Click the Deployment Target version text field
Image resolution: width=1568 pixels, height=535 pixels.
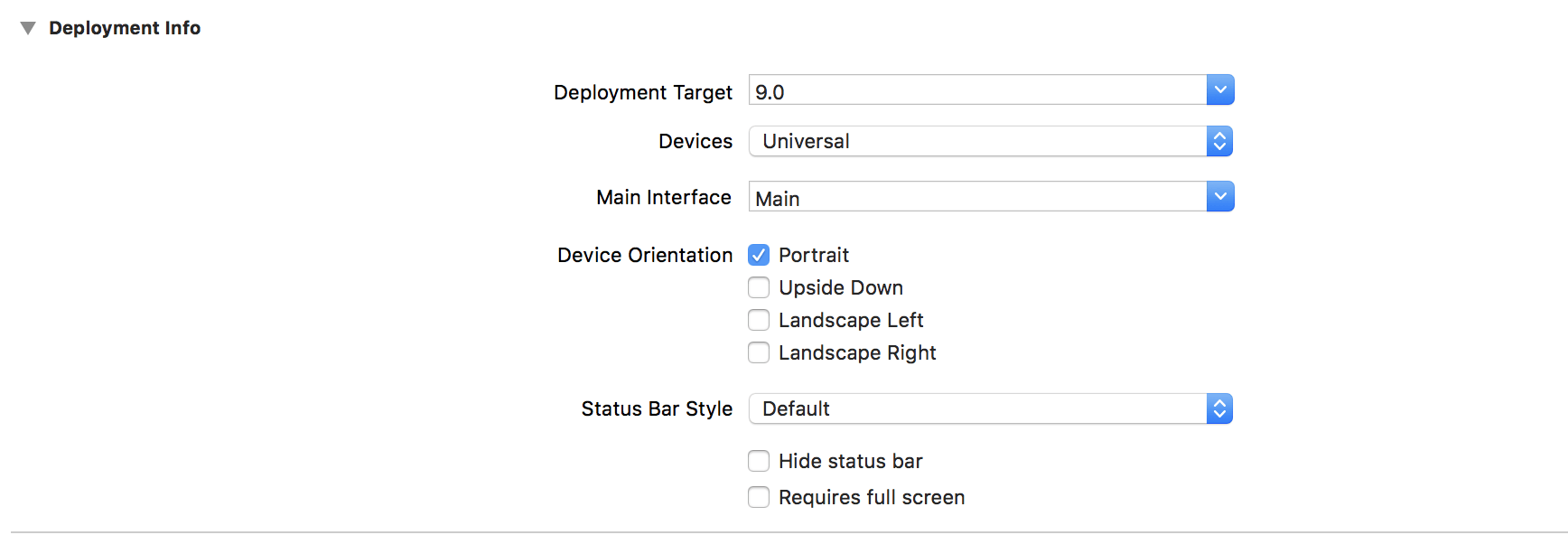tap(977, 90)
